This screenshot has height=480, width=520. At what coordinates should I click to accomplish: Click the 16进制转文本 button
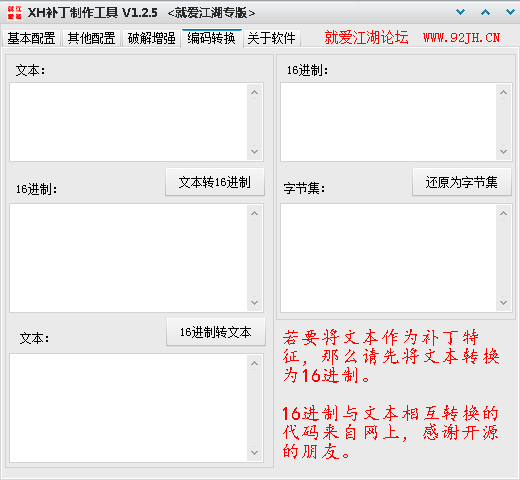coord(216,332)
